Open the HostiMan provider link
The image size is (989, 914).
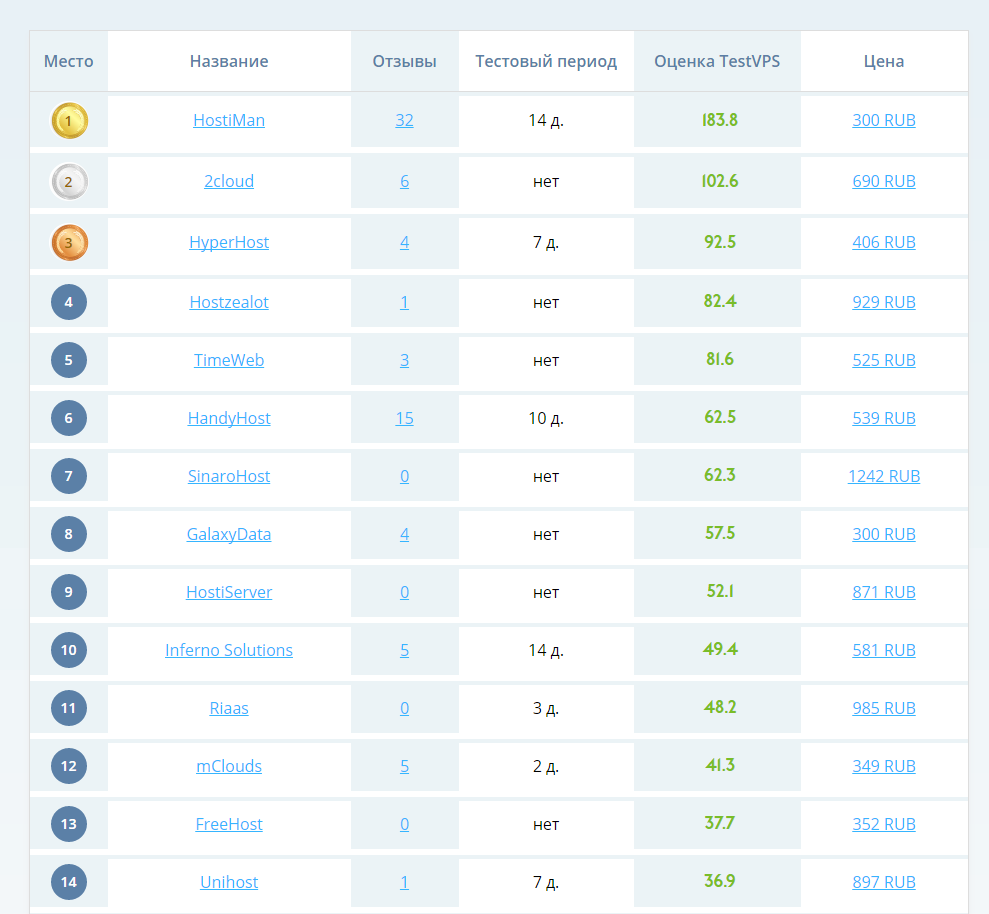tap(229, 120)
